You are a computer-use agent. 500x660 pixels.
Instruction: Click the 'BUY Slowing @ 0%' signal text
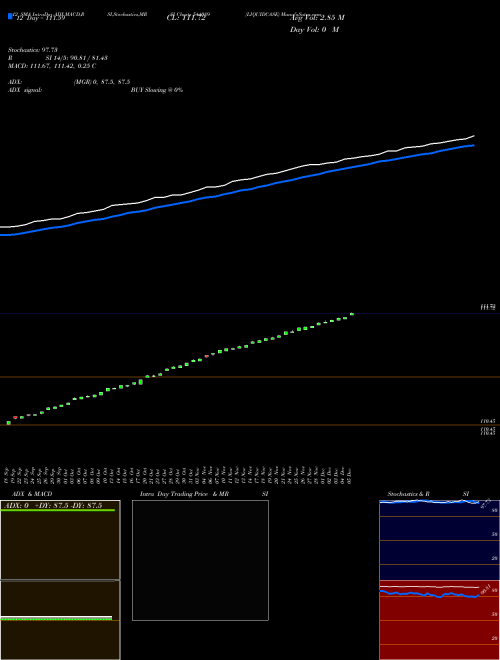(157, 90)
